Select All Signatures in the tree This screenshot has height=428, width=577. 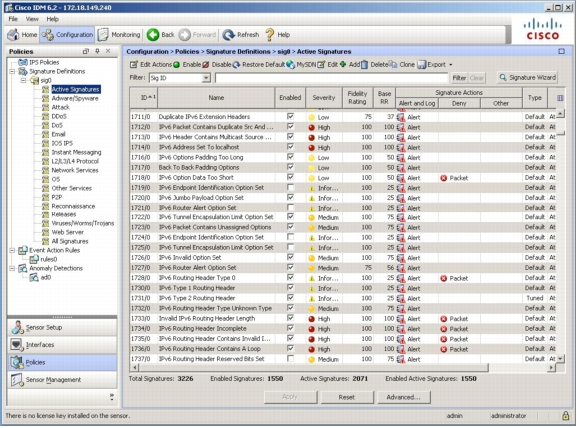click(70, 241)
